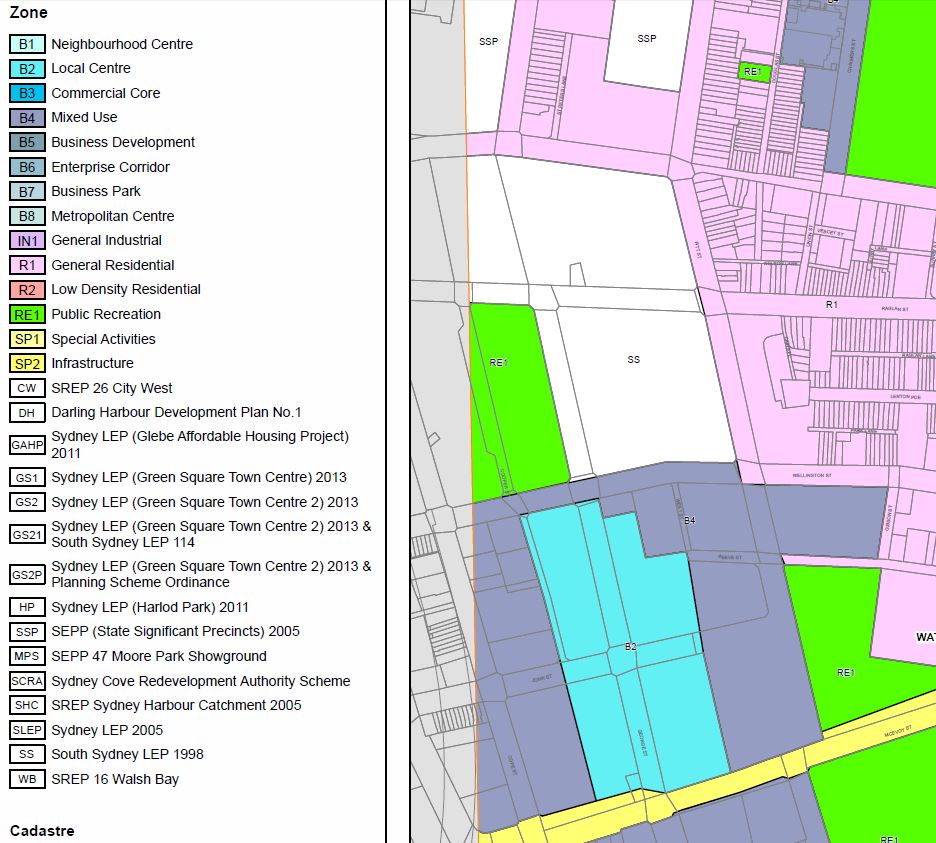Viewport: 936px width, 843px height.
Task: Click the GAHP Glebe Affordable Housing symbol
Action: (x=26, y=444)
